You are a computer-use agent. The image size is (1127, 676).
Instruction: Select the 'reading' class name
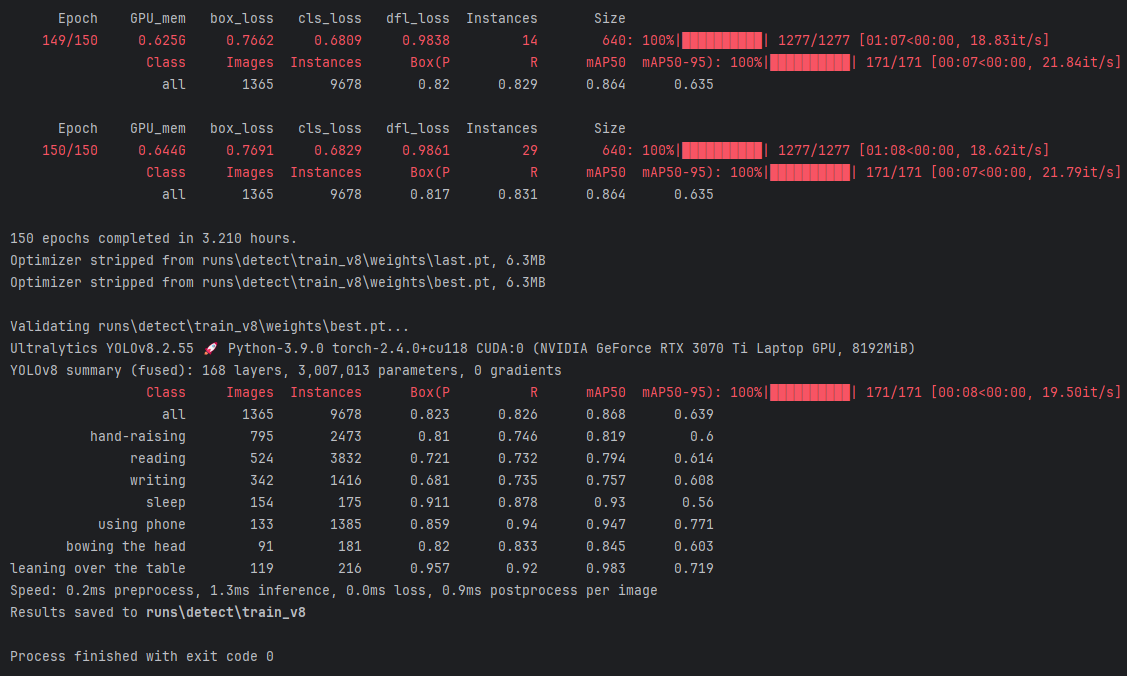click(x=157, y=458)
